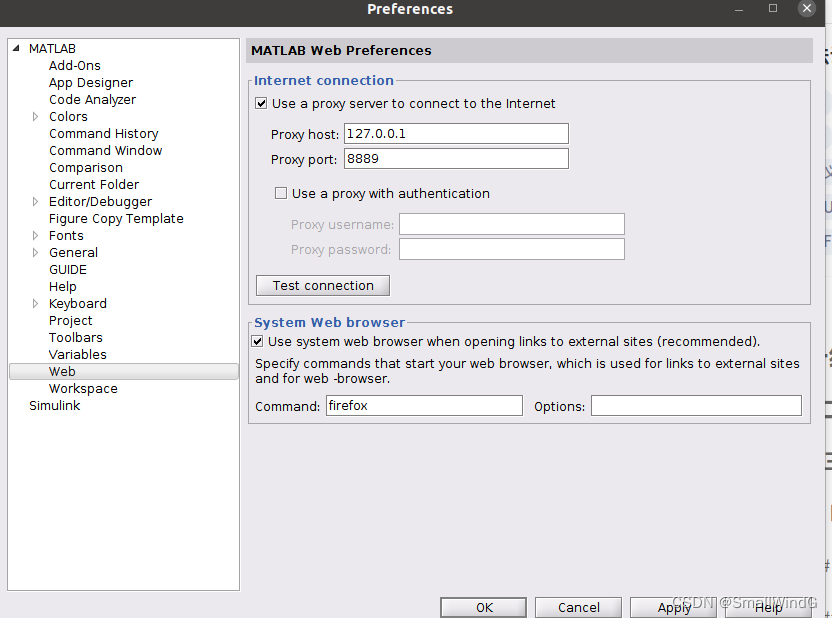Viewport: 832px width, 618px height.
Task: Open Code Analyzer preferences
Action: [92, 100]
